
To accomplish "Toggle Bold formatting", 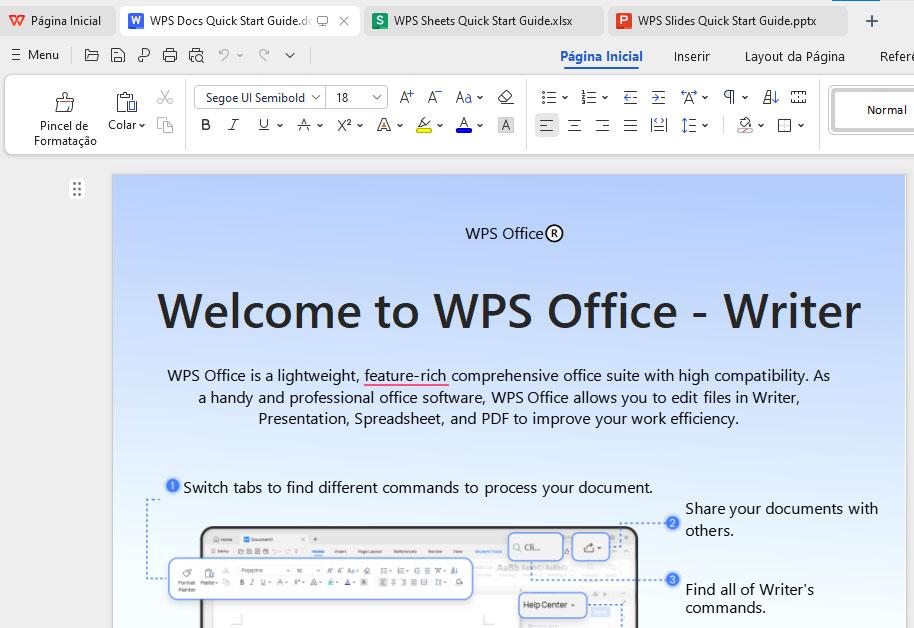I will (x=205, y=125).
